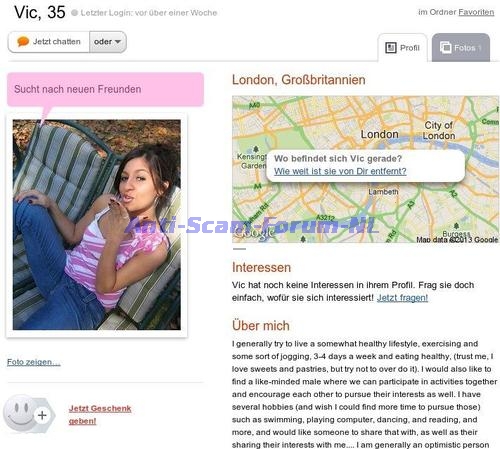The image size is (500, 449).
Task: Click Jetzt Geschenk geben link
Action: pos(100,415)
